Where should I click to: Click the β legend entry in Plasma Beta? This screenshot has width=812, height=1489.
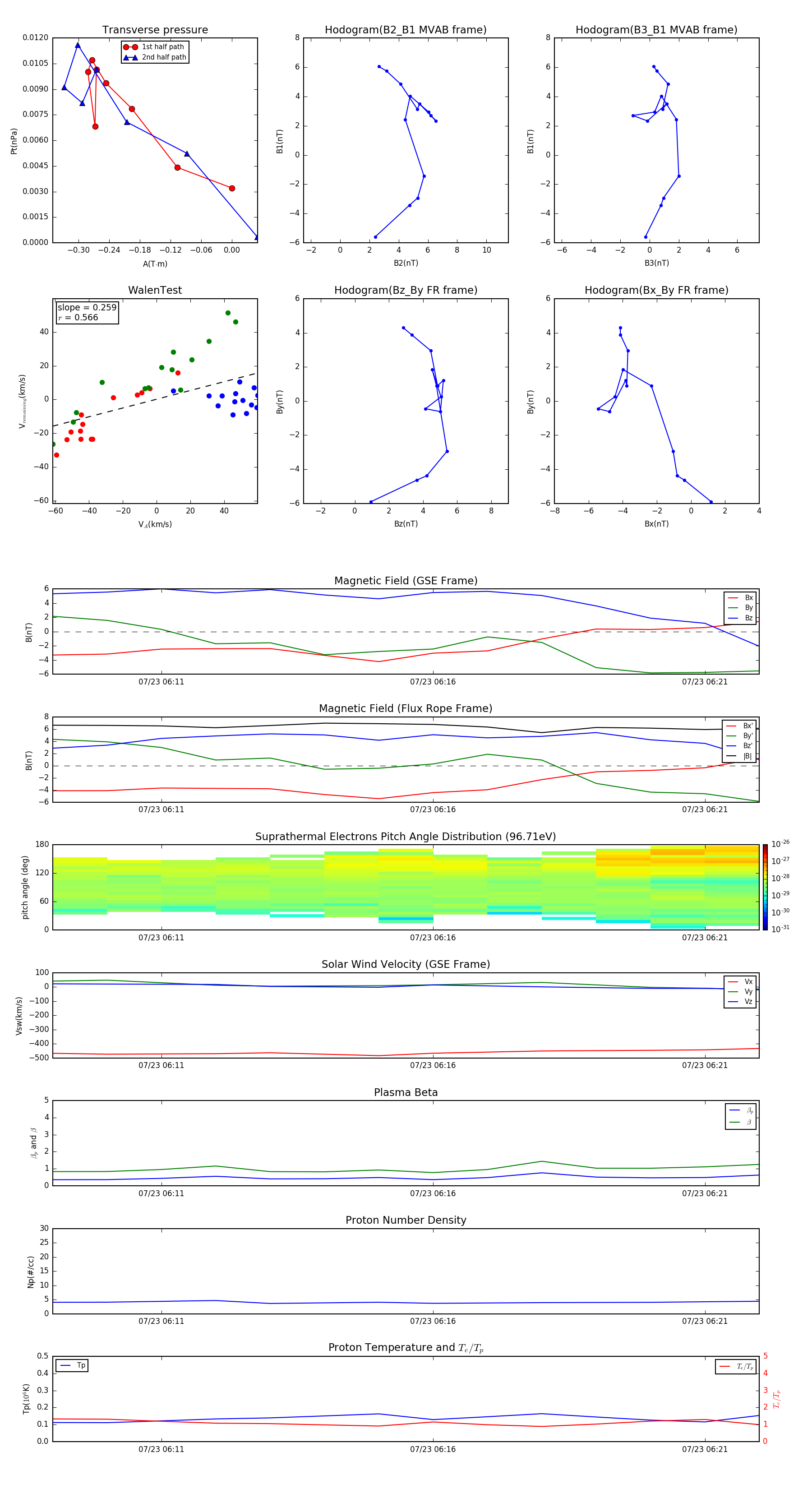tap(741, 1122)
